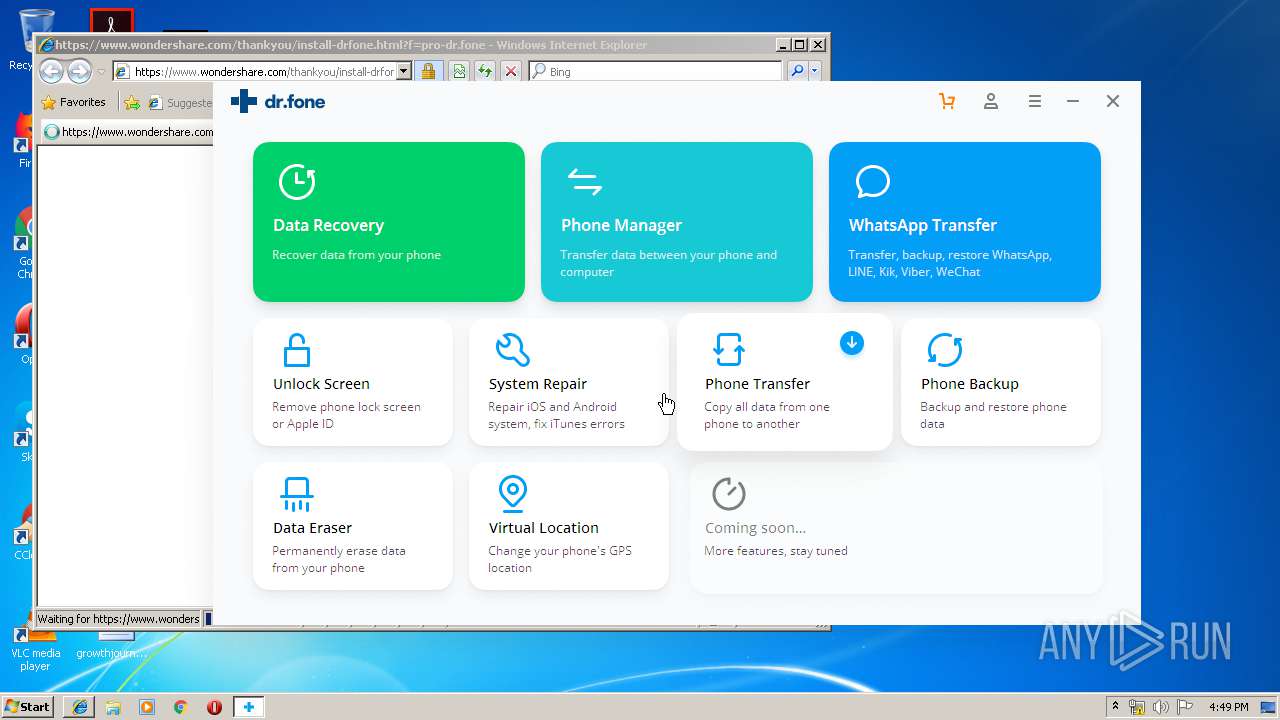Image resolution: width=1280 pixels, height=720 pixels.
Task: Focus the Bing search box in IE
Action: click(x=655, y=71)
